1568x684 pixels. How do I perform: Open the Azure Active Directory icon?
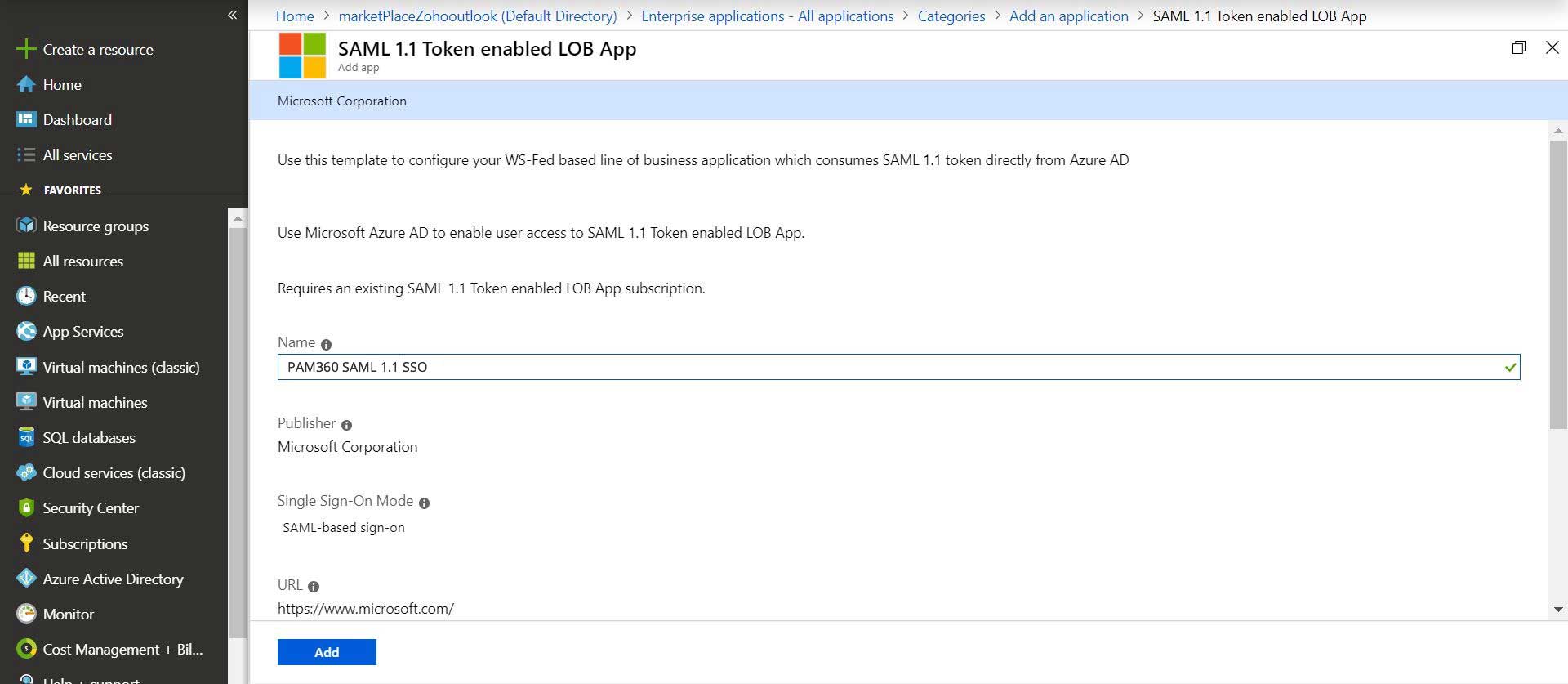pyautogui.click(x=26, y=579)
